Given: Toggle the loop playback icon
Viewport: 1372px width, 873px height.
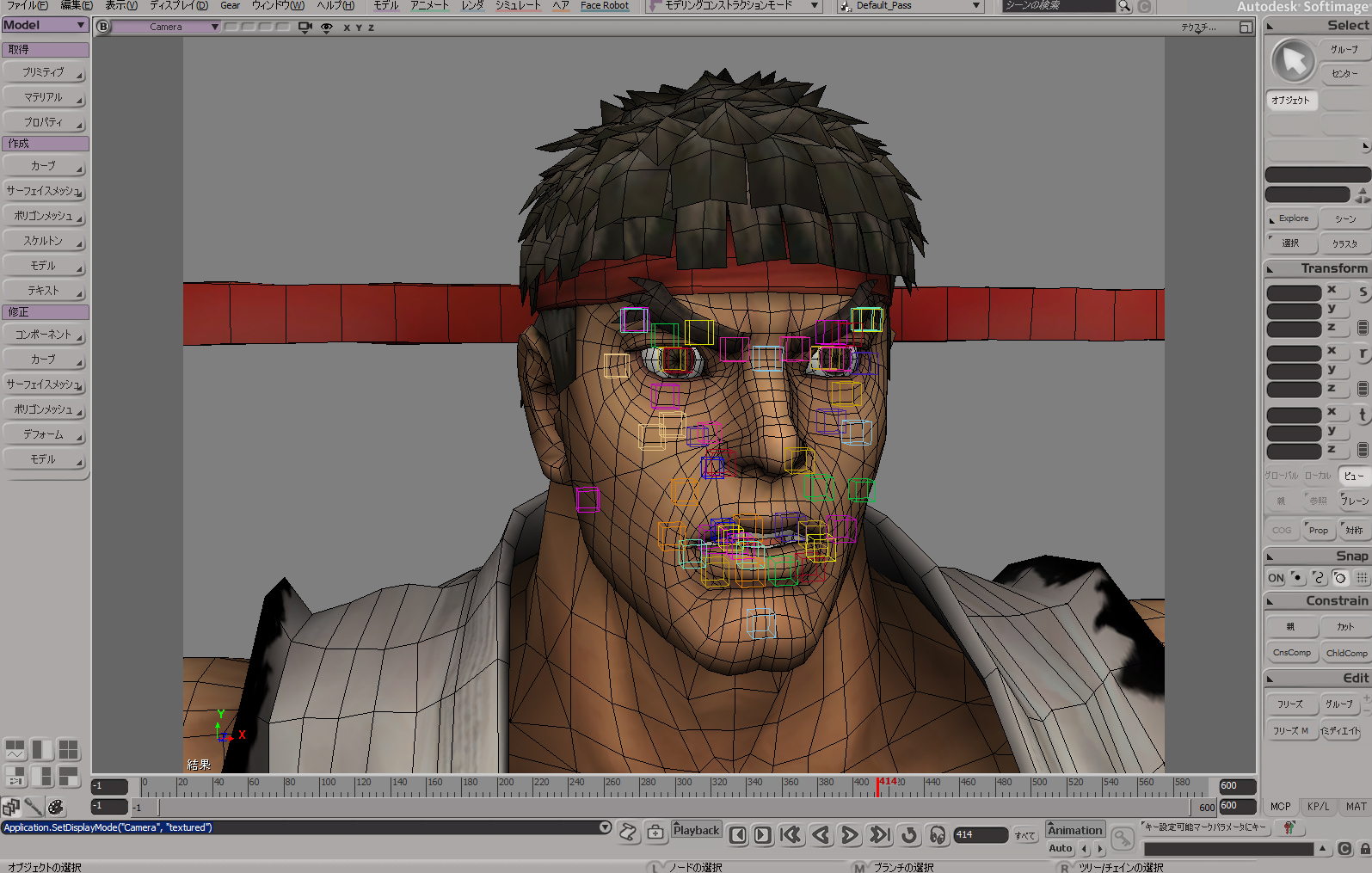Looking at the screenshot, I should [x=908, y=834].
